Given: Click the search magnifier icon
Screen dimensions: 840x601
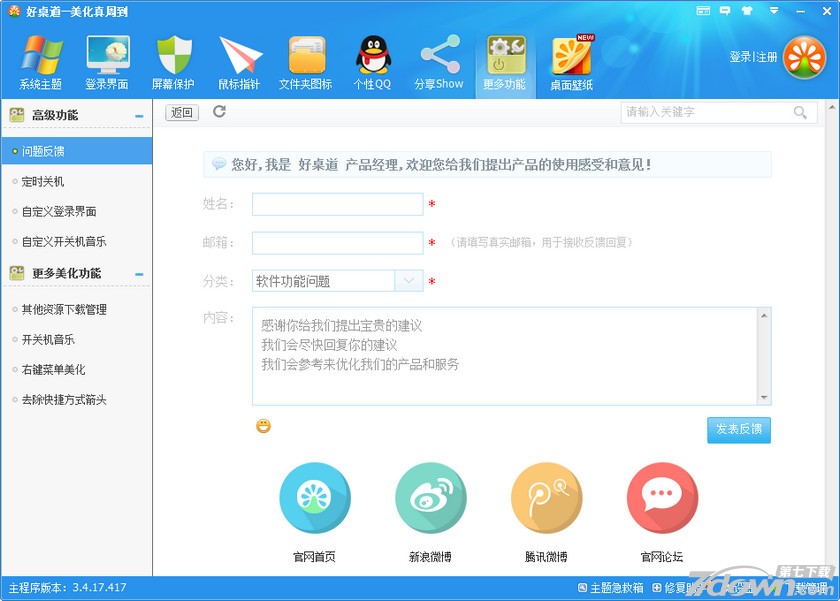Looking at the screenshot, I should (800, 112).
